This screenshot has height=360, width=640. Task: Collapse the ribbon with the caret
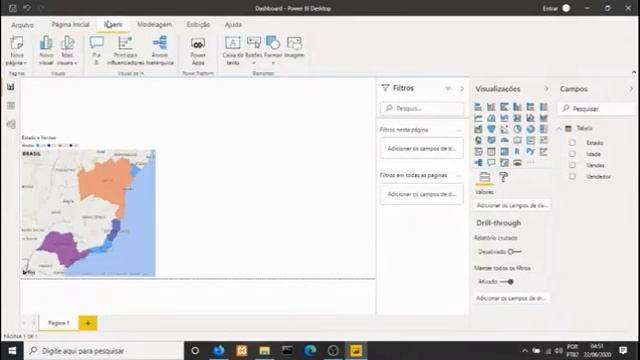(x=633, y=72)
